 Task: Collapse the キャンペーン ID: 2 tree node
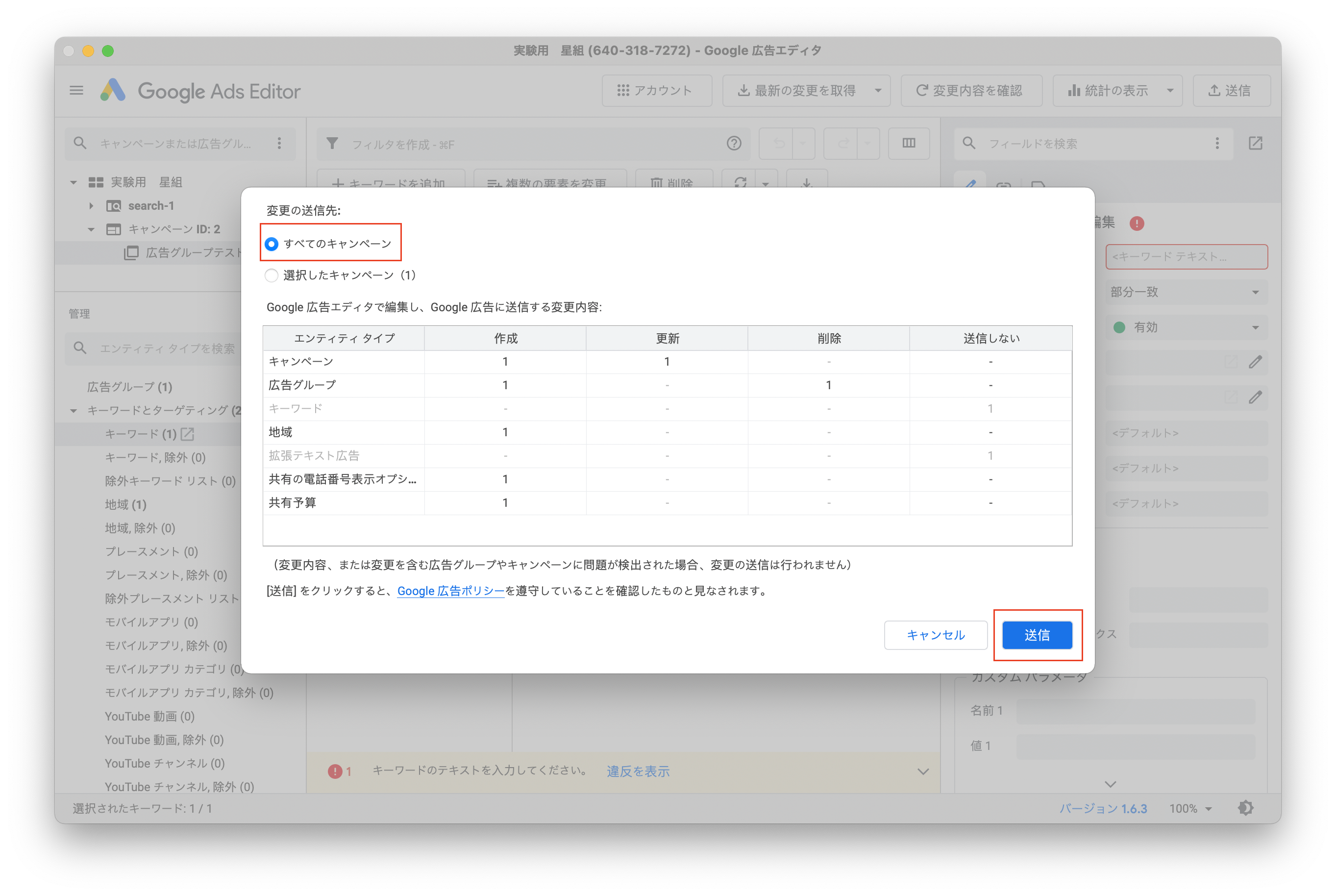click(x=91, y=229)
